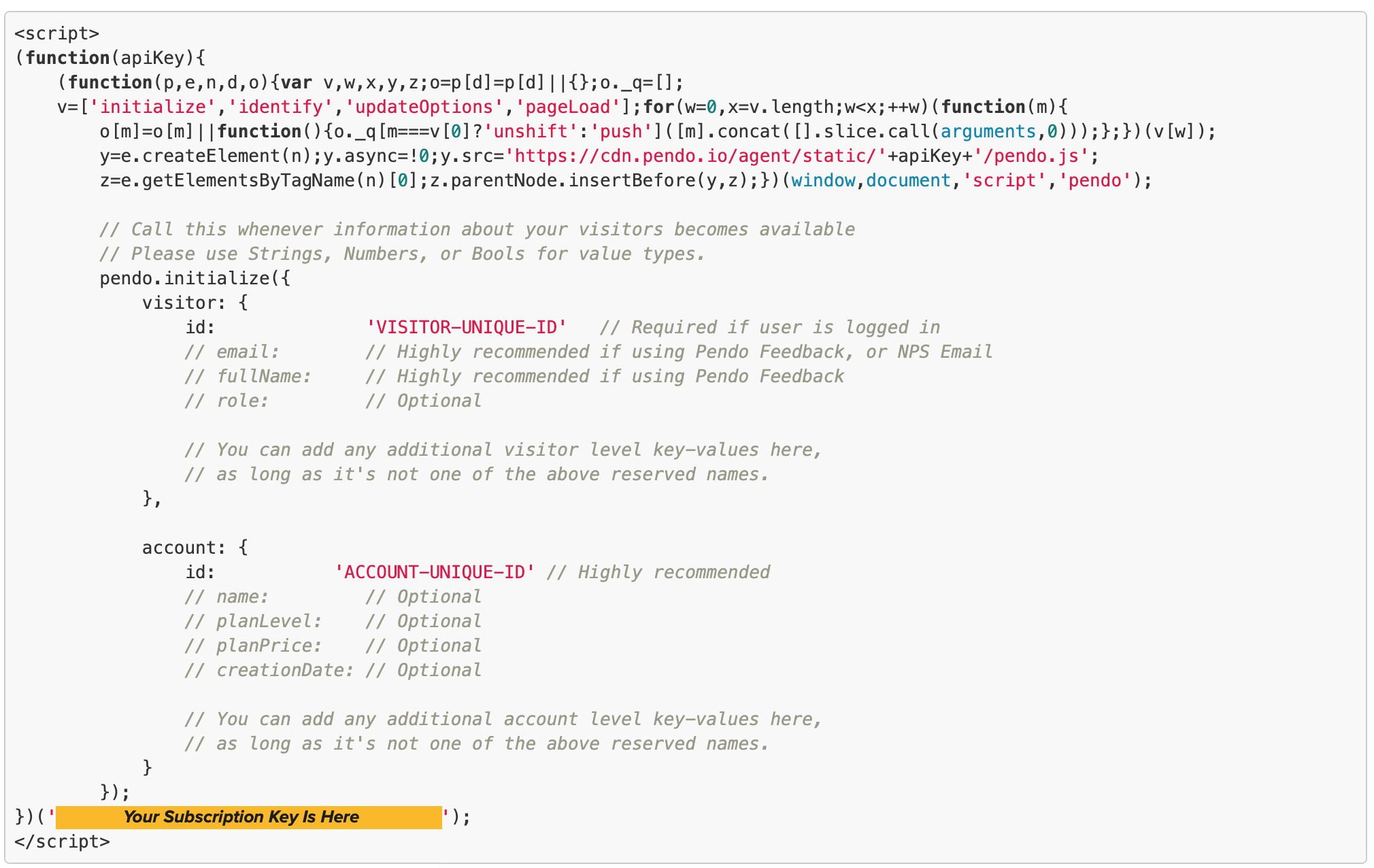Image resolution: width=1374 pixels, height=868 pixels.
Task: Click the 'pageLoad' string
Action: pyautogui.click(x=568, y=107)
